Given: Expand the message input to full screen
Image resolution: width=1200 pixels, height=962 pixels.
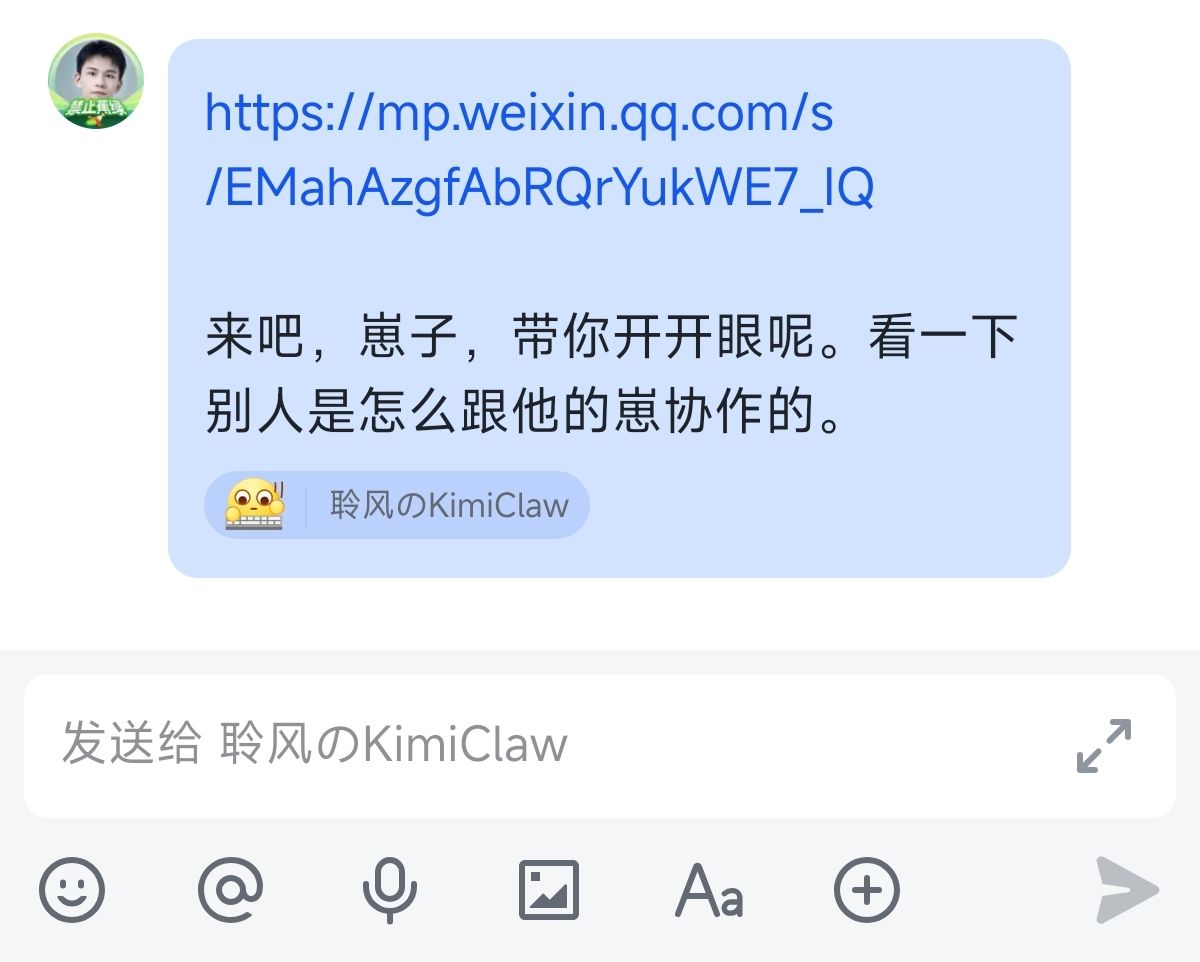Looking at the screenshot, I should (x=1104, y=745).
